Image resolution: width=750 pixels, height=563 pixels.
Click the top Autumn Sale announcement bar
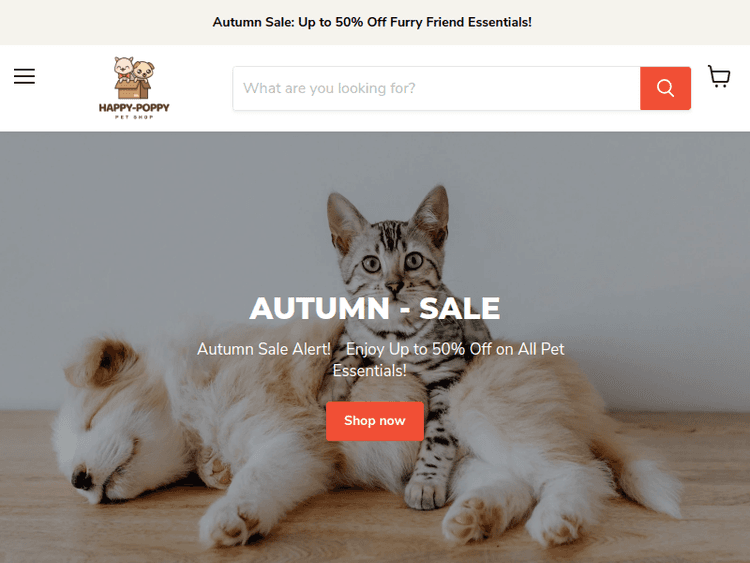(x=372, y=22)
